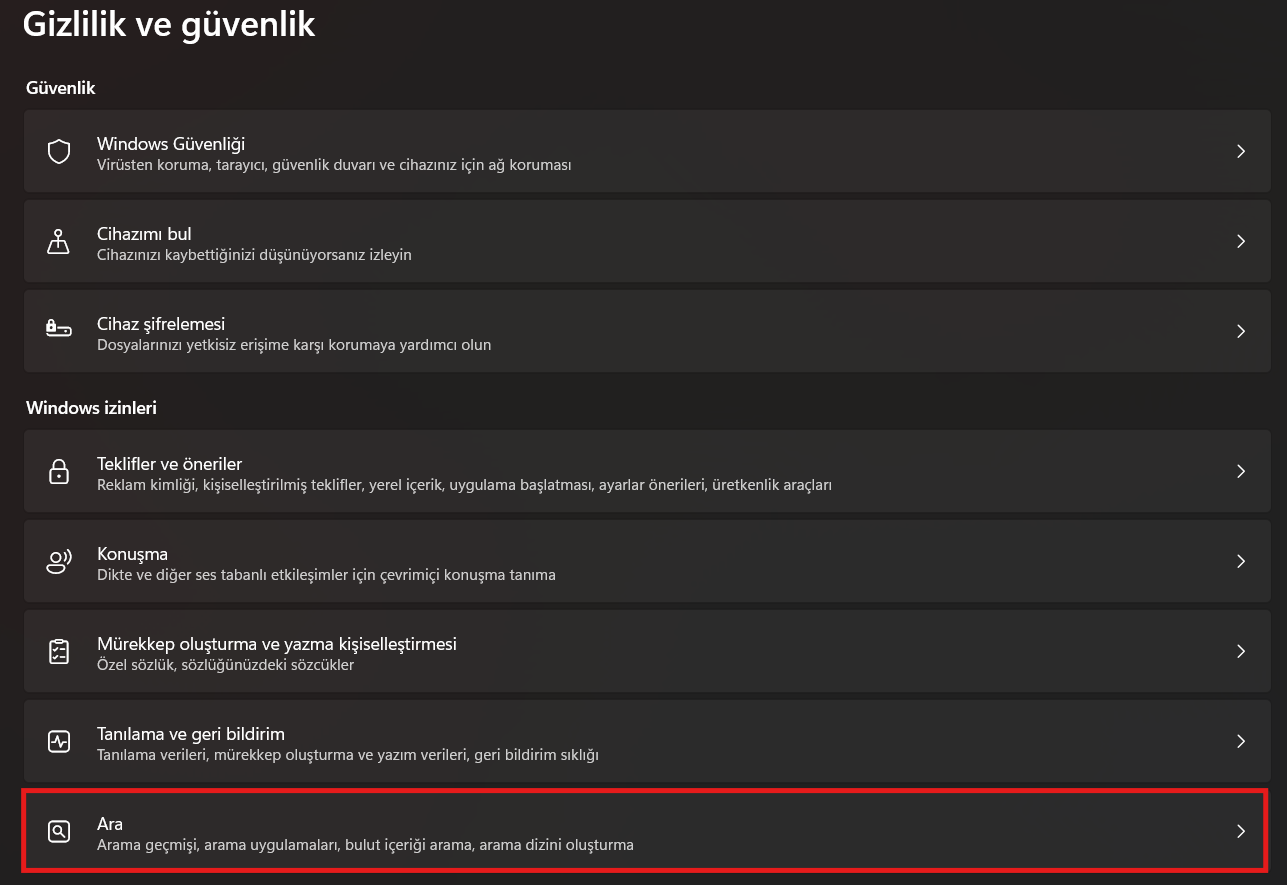Expand Windows Güvenliği via its chevron
Screen dimensions: 1287x885
[x=1241, y=151]
